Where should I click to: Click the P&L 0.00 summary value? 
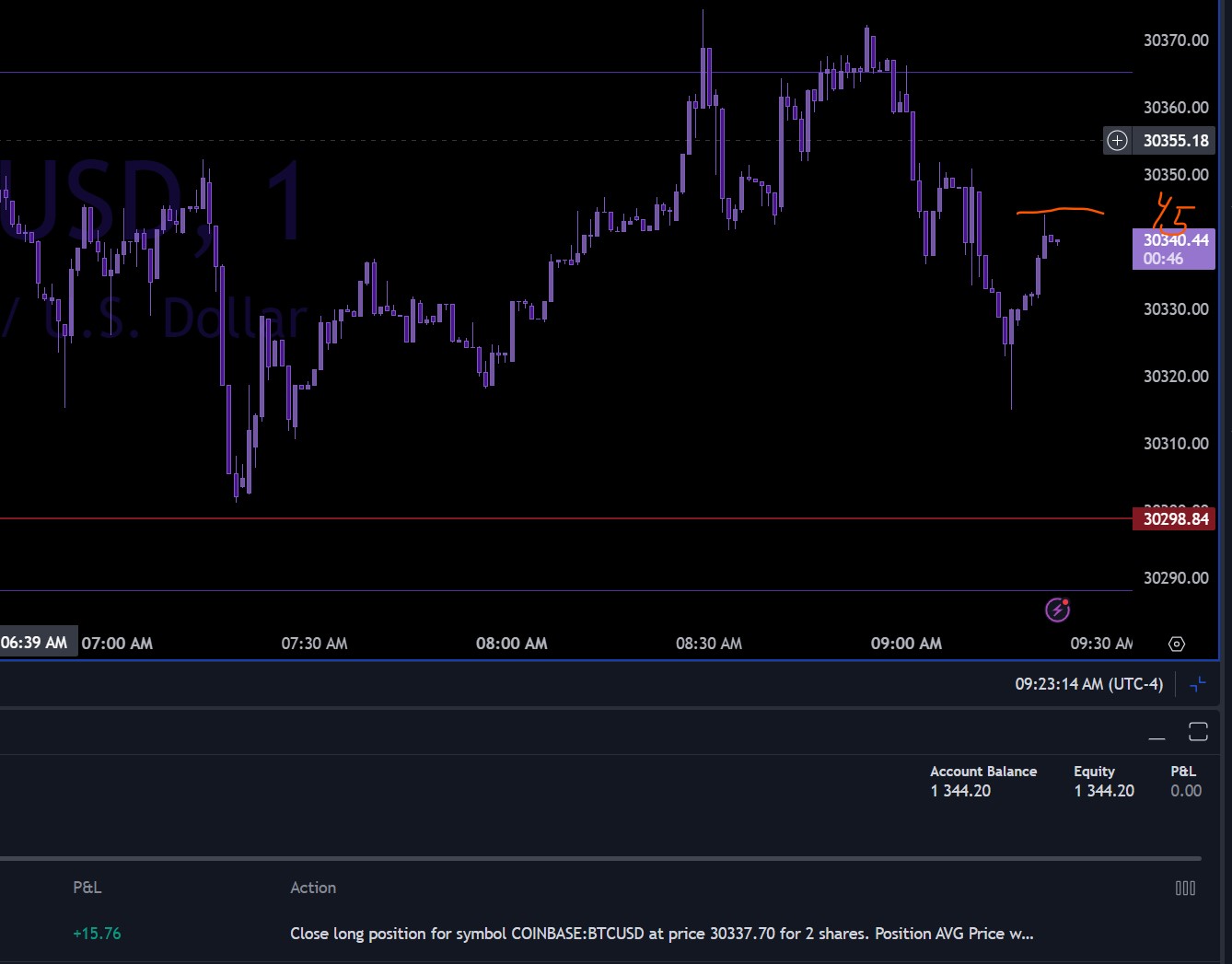coord(1186,791)
